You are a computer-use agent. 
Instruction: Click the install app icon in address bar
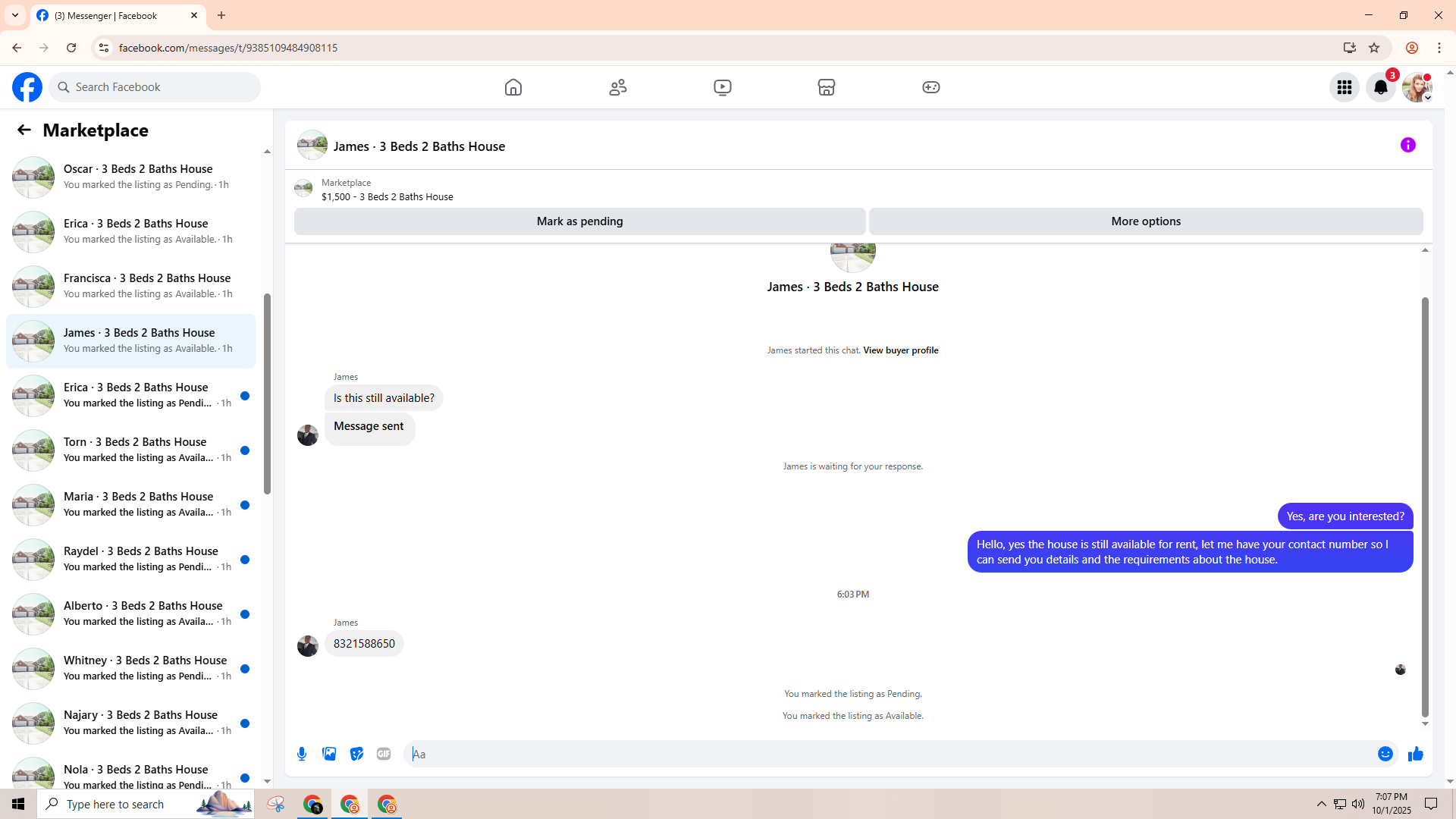[x=1350, y=48]
